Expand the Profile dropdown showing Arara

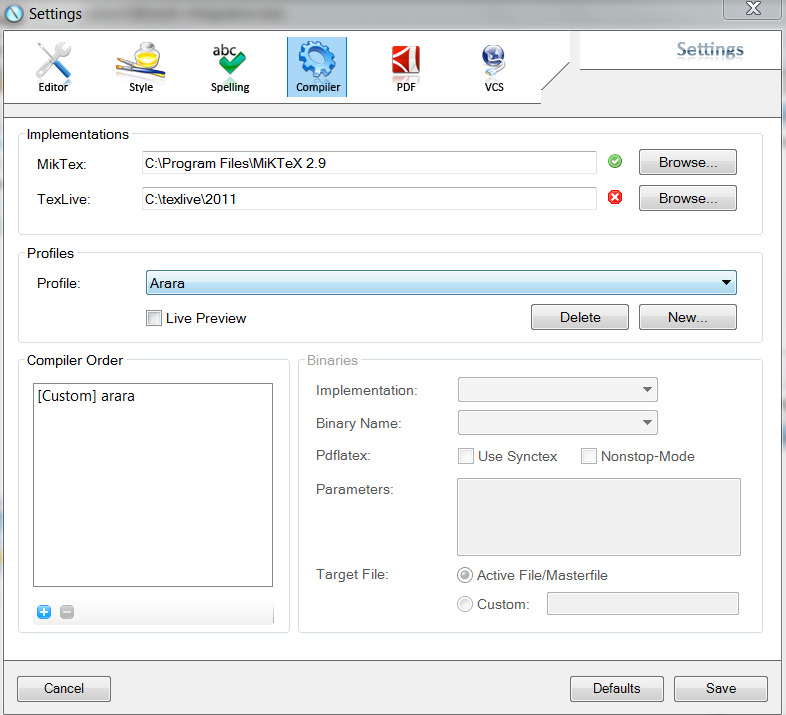441,284
